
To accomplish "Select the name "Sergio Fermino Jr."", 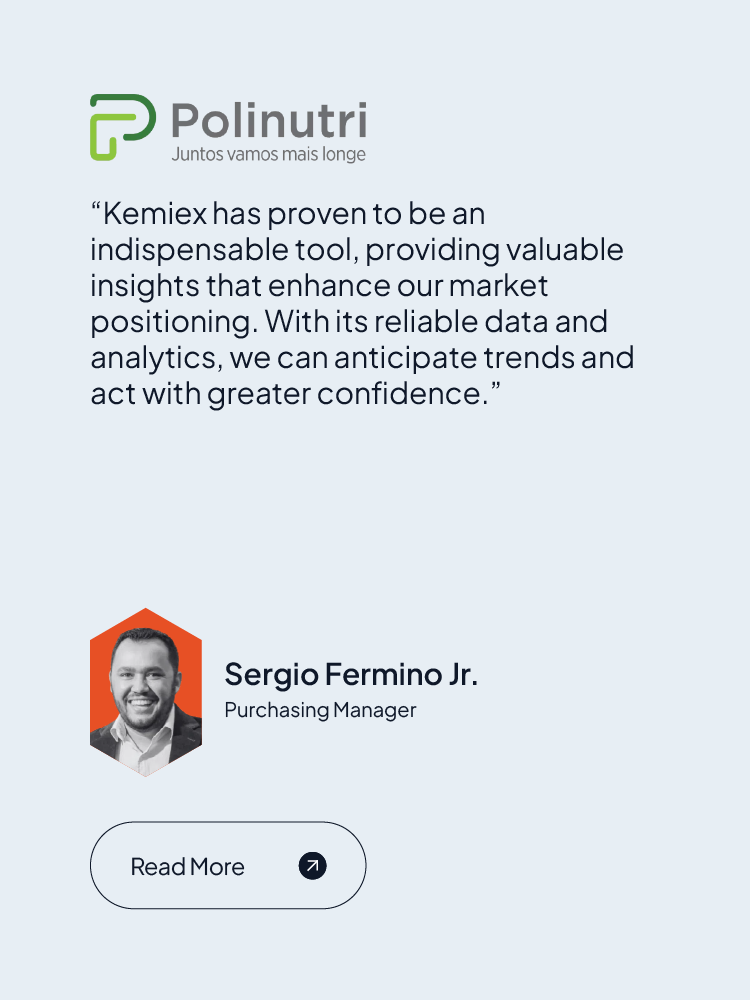I will point(351,674).
